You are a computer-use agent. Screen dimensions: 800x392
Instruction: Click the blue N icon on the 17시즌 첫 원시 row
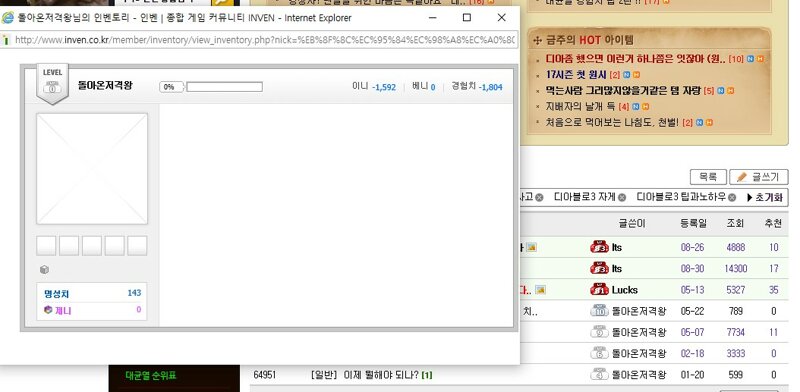[626, 75]
